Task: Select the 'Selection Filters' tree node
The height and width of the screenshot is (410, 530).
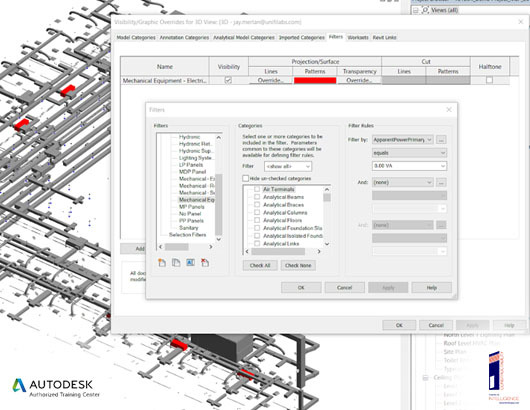Action: tap(188, 235)
